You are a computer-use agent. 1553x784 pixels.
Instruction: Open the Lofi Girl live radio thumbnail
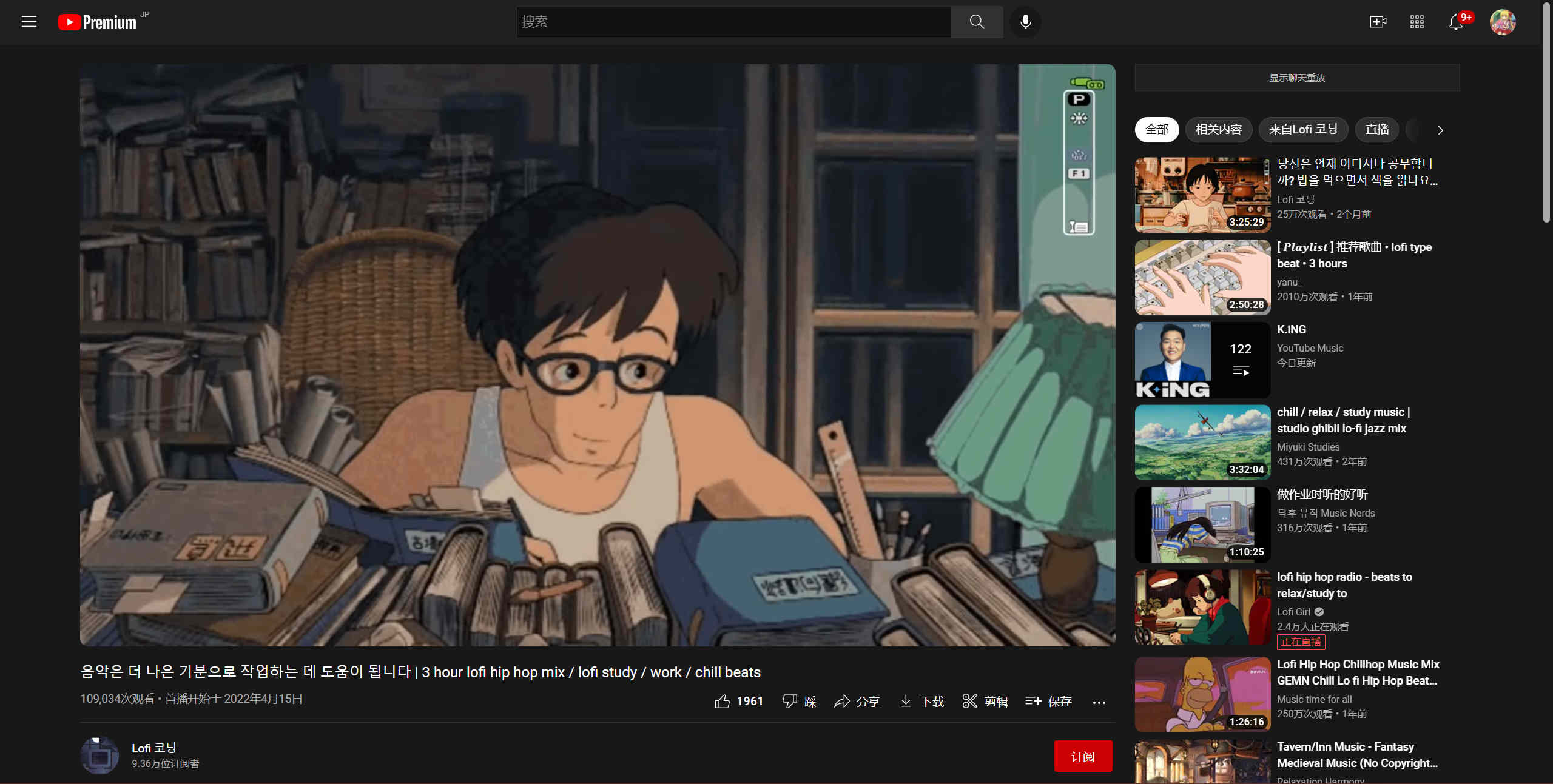(x=1202, y=607)
